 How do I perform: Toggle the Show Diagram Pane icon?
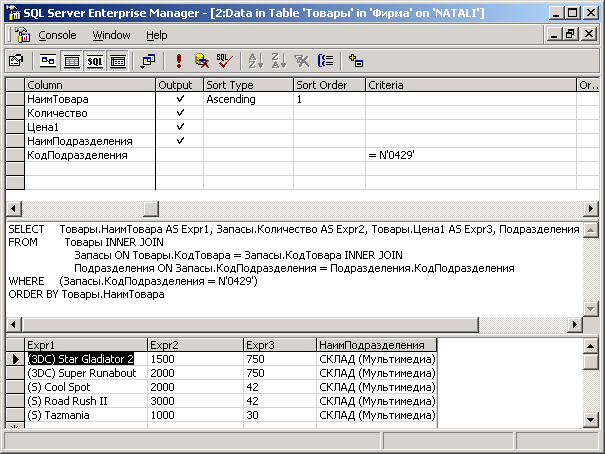coord(48,61)
